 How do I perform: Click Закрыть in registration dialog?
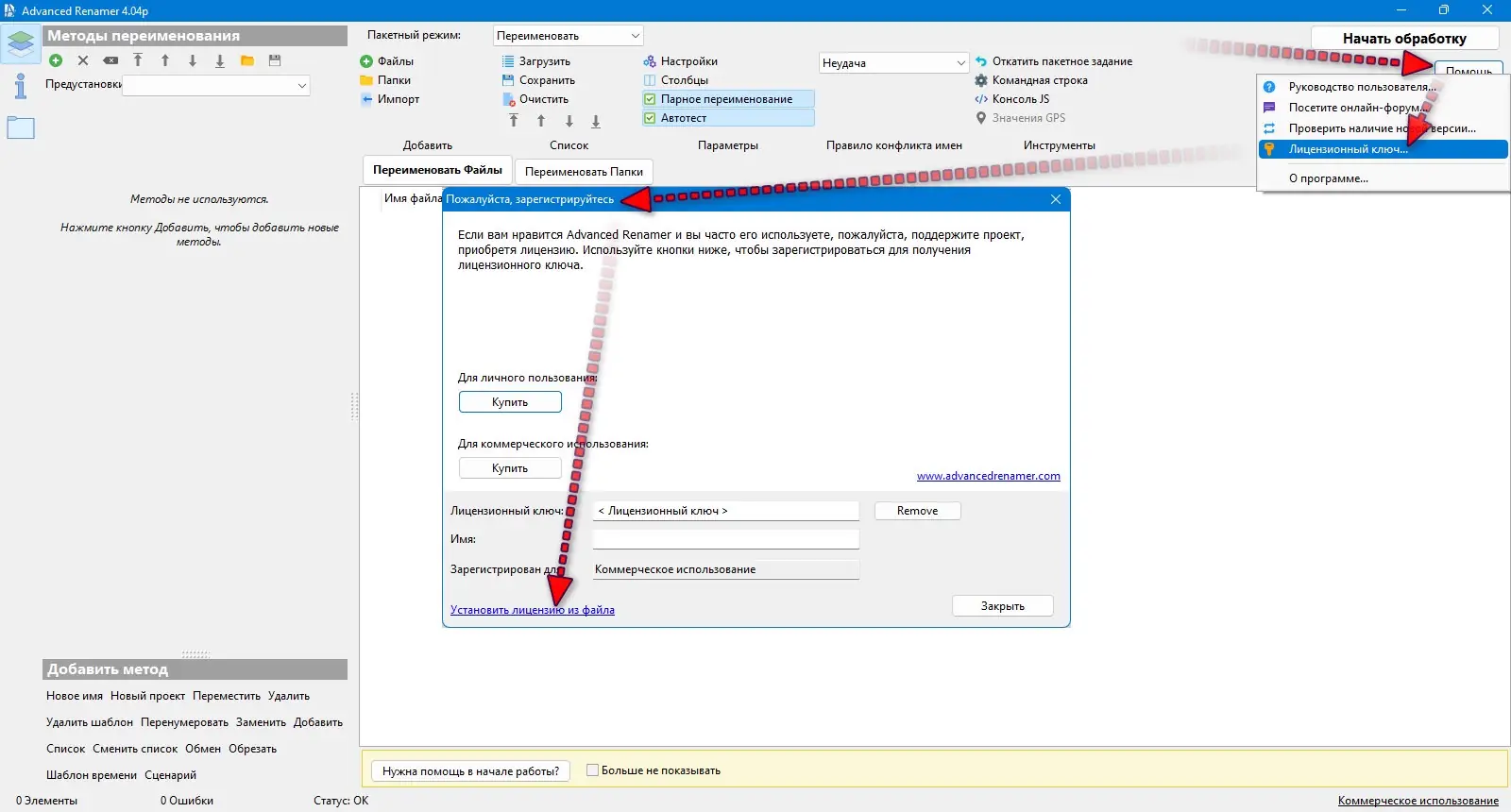tap(1002, 606)
